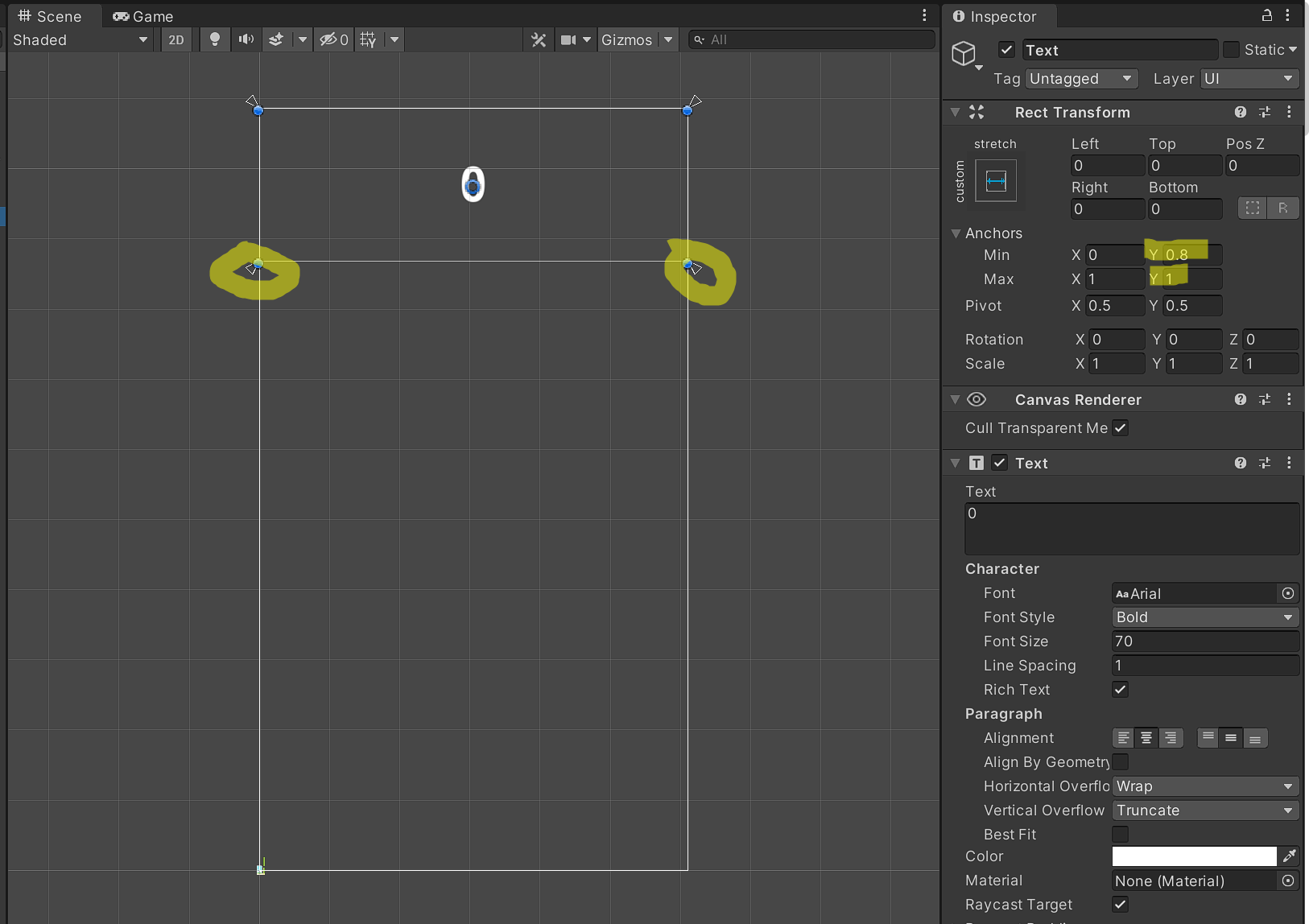Click the Inspector lock icon
The width and height of the screenshot is (1309, 924).
[1266, 15]
